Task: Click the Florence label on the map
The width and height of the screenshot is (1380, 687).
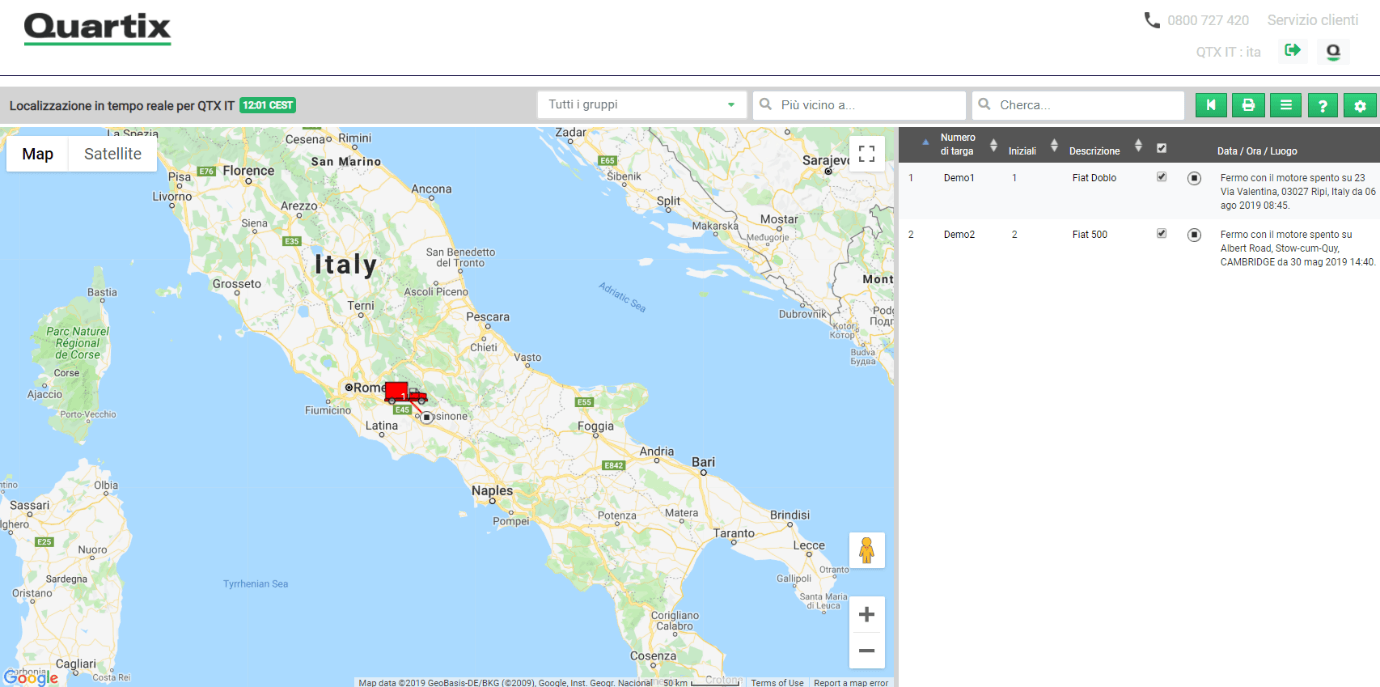Action: click(x=248, y=171)
